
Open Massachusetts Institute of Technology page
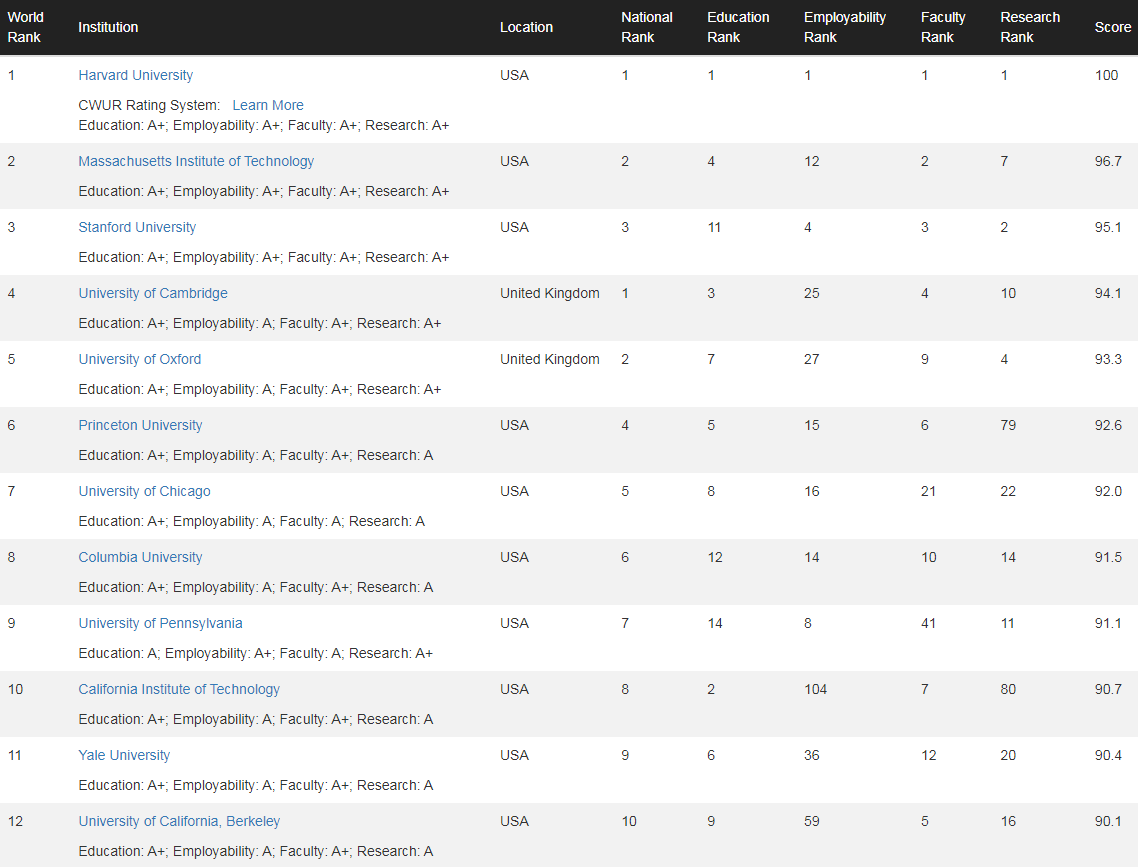pyautogui.click(x=196, y=161)
